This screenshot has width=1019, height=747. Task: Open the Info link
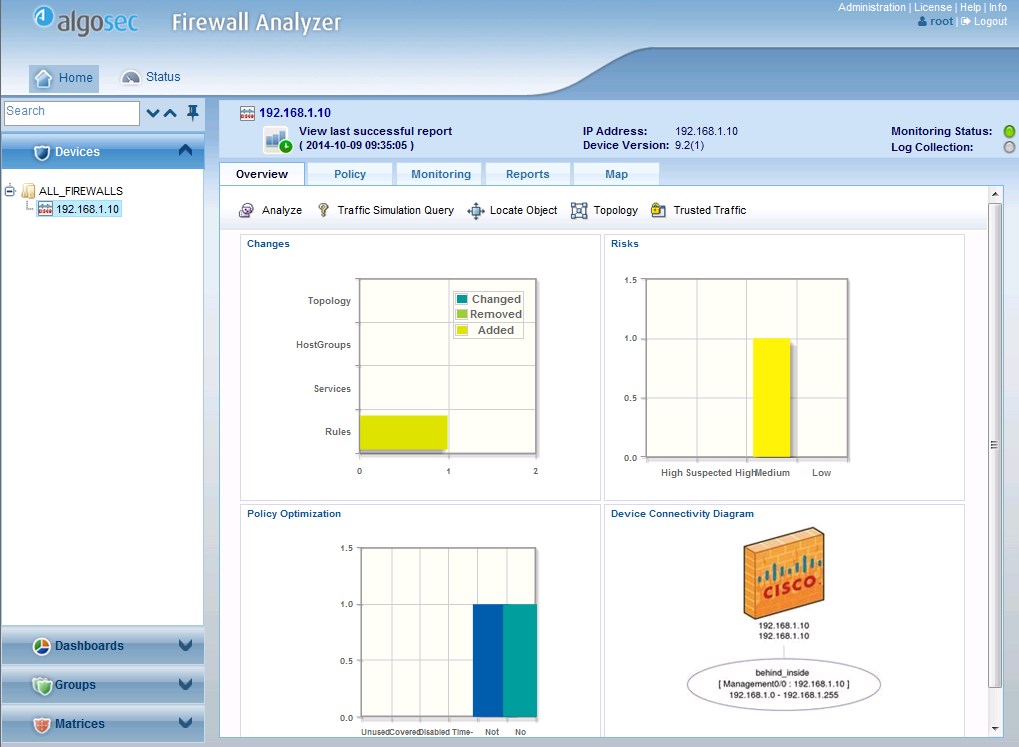point(998,7)
